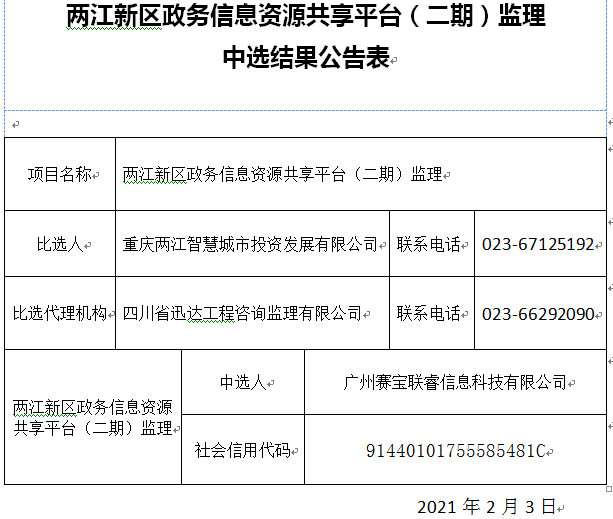Click the agency name 四川省迅达工程咨询监理有限公司
The width and height of the screenshot is (613, 519).
242,313
